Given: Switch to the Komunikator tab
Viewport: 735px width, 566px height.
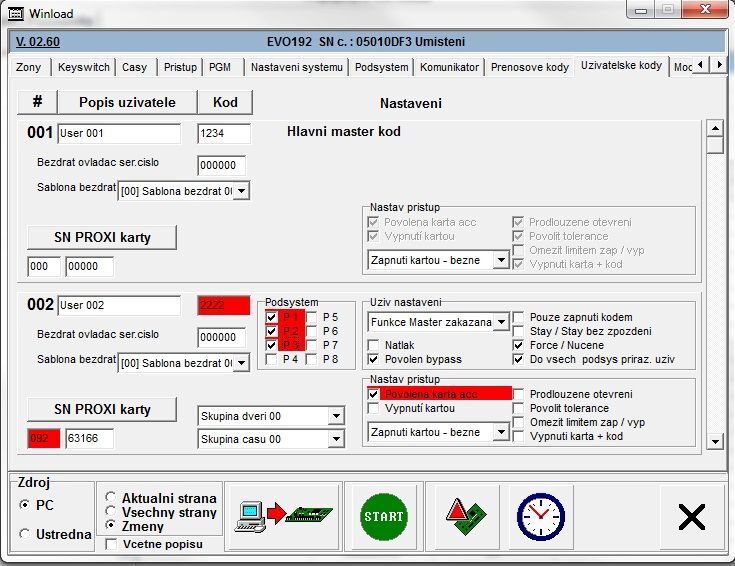Looking at the screenshot, I should click(450, 67).
